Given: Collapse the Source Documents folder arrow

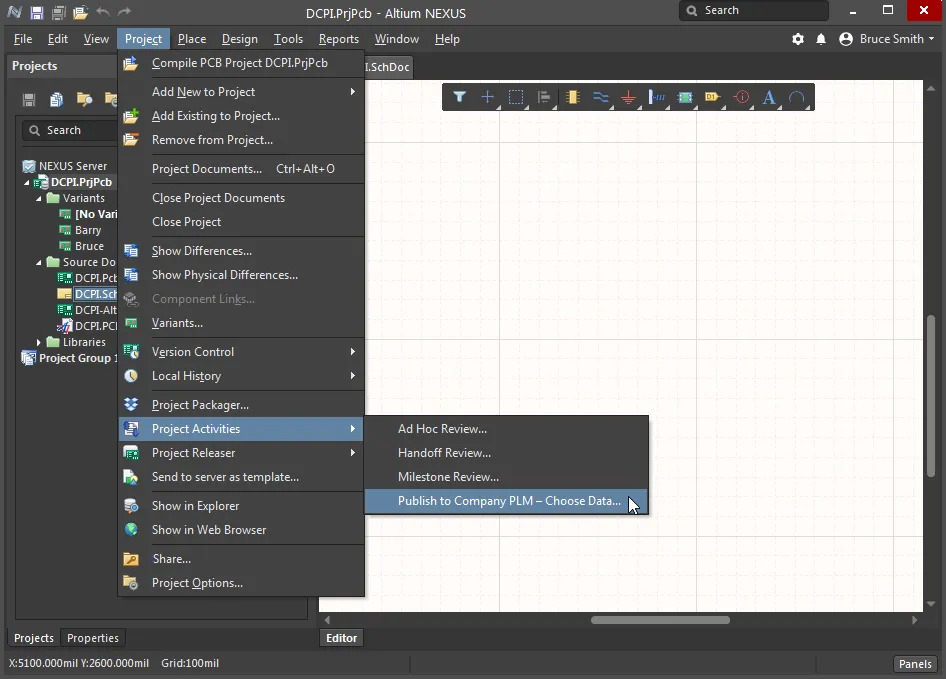Looking at the screenshot, I should 39,263.
